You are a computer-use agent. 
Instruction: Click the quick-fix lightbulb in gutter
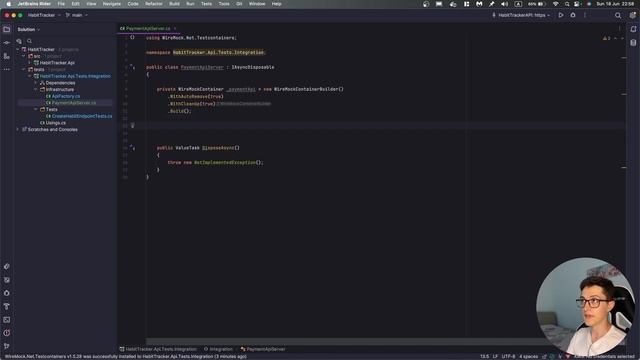pos(132,125)
